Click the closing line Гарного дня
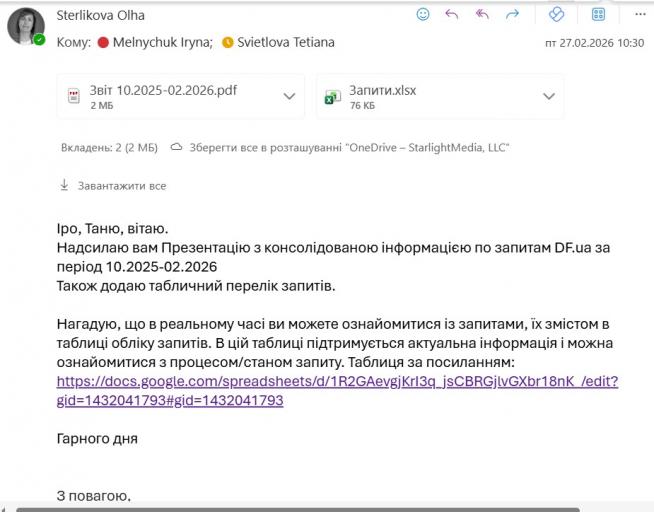 tap(97, 439)
